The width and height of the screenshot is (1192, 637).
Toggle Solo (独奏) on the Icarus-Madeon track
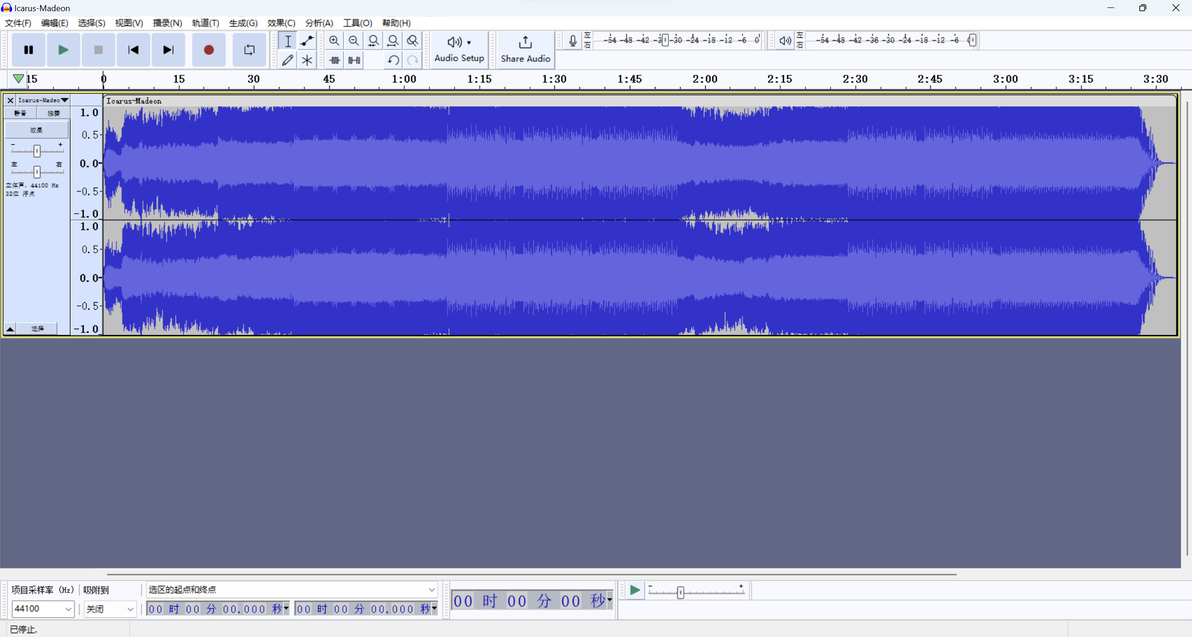(x=53, y=113)
